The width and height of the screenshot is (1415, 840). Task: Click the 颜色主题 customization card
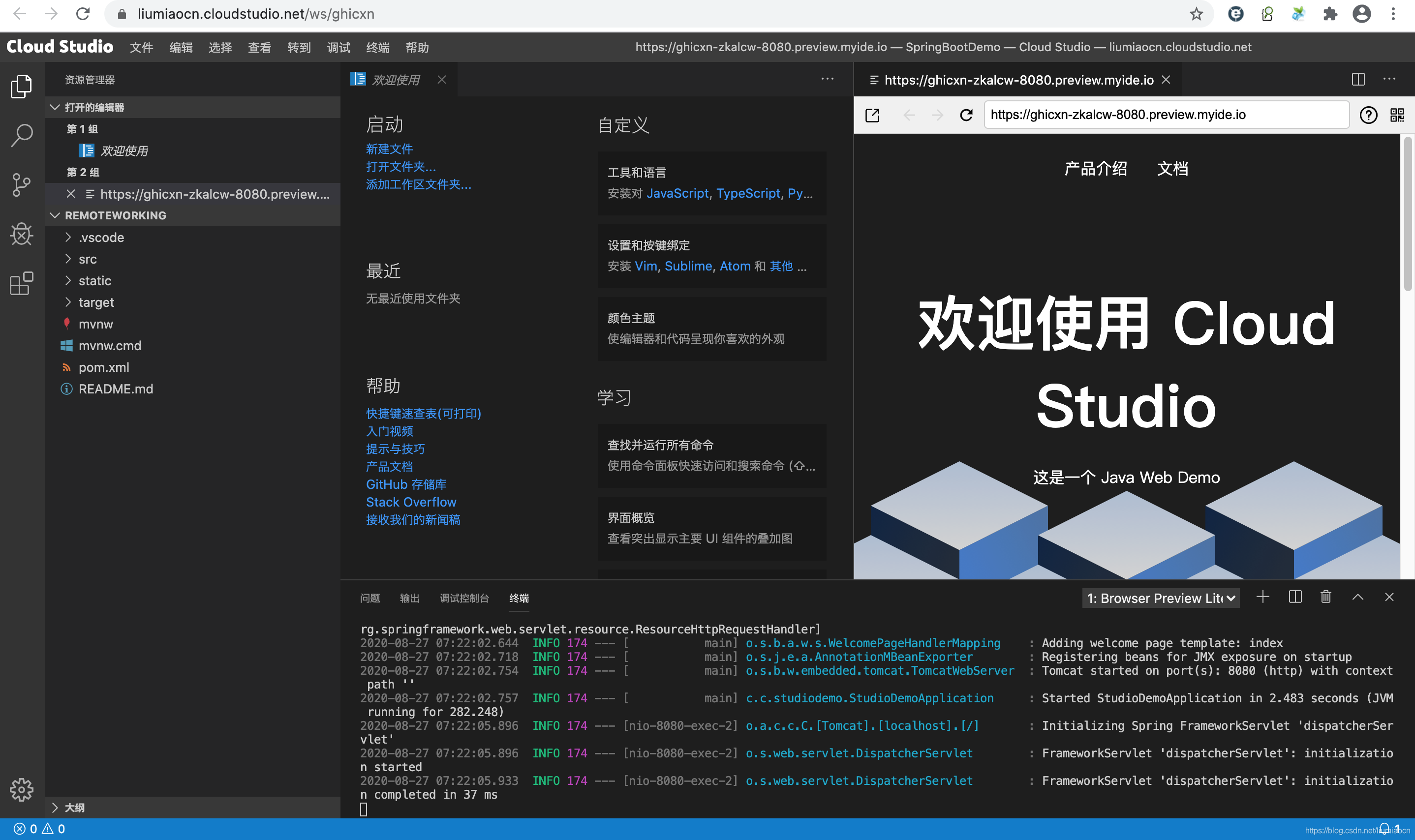pyautogui.click(x=712, y=329)
